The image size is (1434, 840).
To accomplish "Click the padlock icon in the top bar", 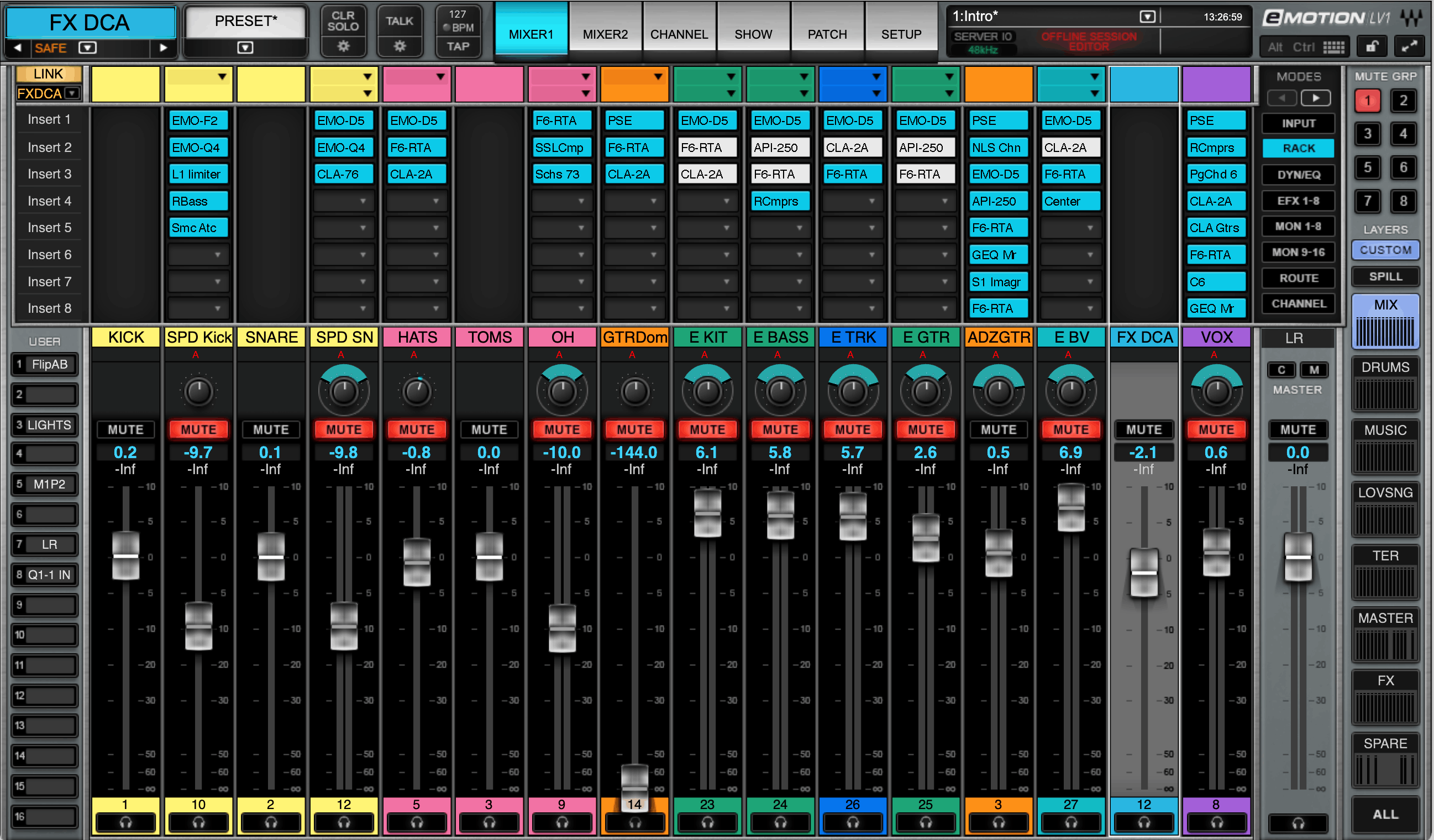I will (1372, 46).
